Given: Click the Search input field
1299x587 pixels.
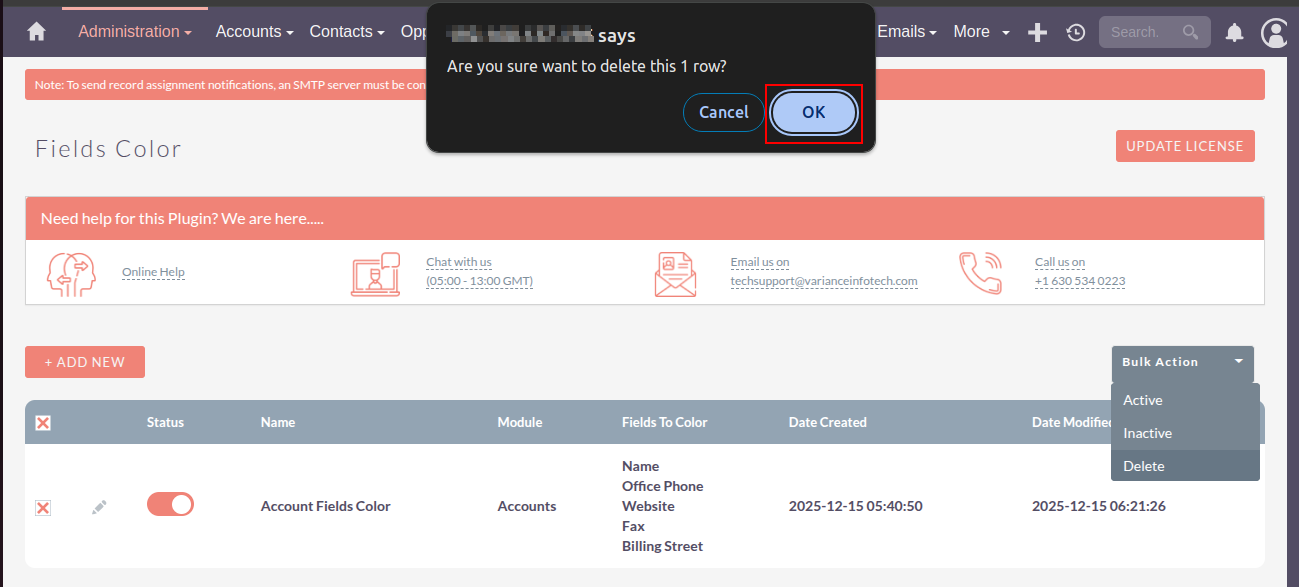Looking at the screenshot, I should [x=1140, y=32].
